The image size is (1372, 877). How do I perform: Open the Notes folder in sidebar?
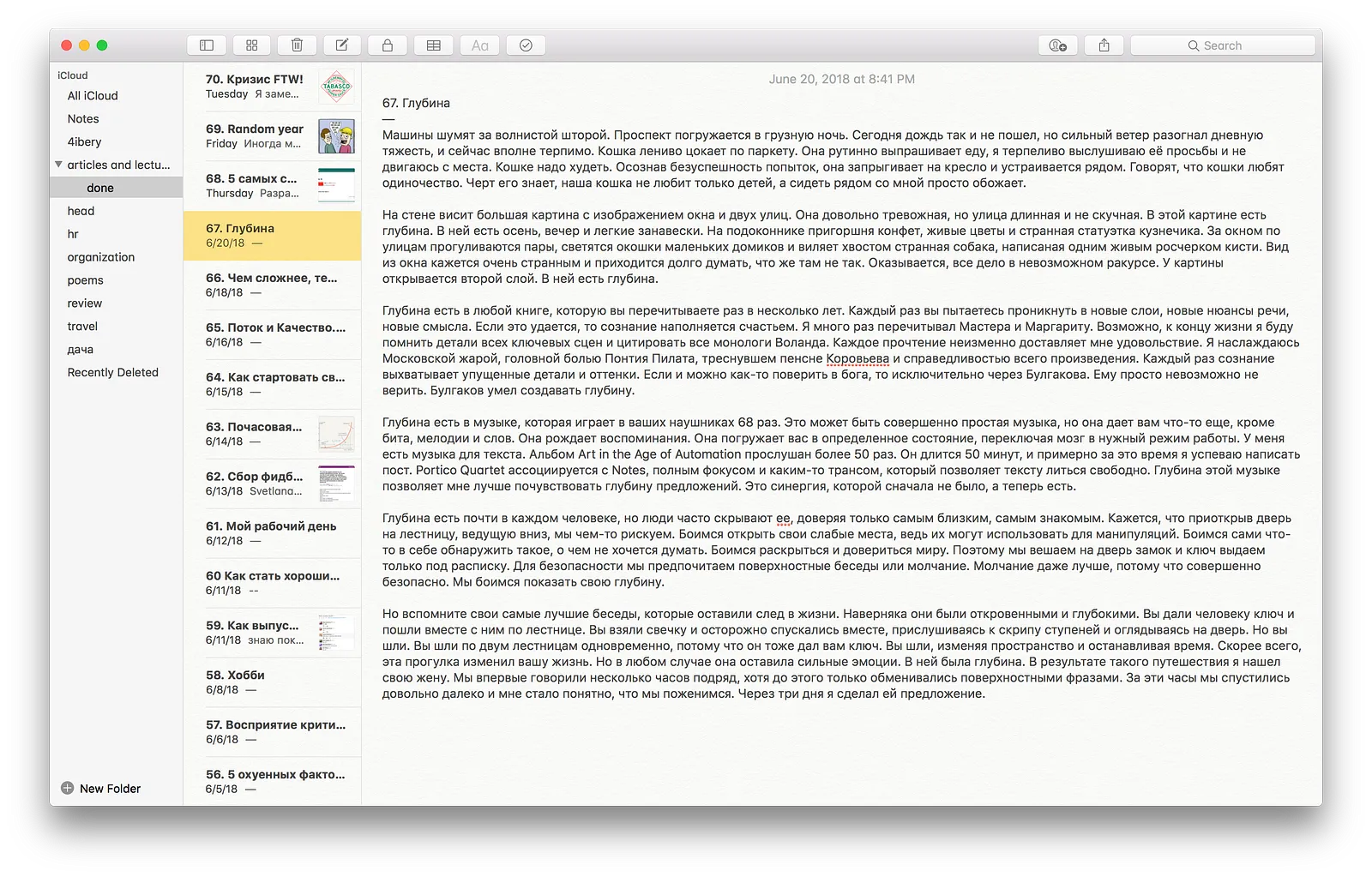point(117,119)
